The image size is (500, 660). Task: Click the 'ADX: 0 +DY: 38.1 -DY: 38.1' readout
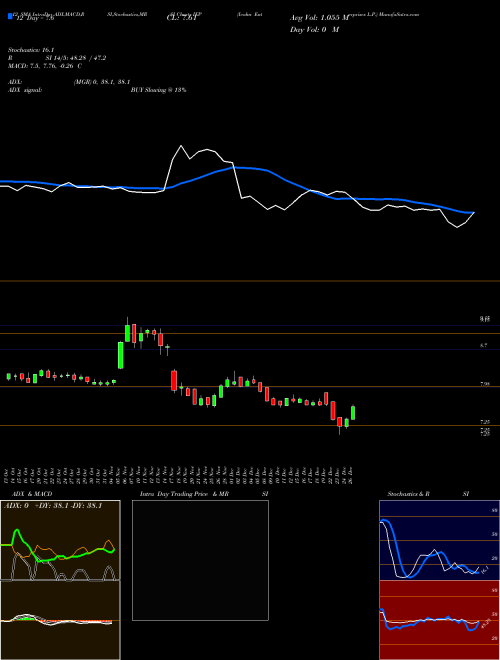pyautogui.click(x=53, y=506)
